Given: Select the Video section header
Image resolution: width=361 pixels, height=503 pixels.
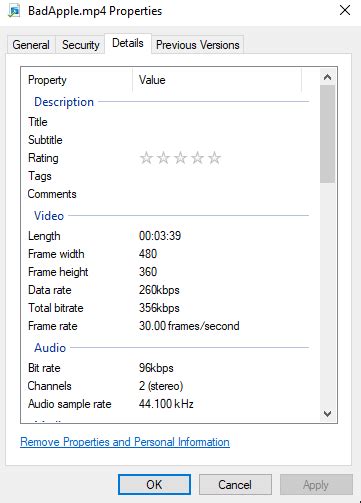Looking at the screenshot, I should point(49,216).
